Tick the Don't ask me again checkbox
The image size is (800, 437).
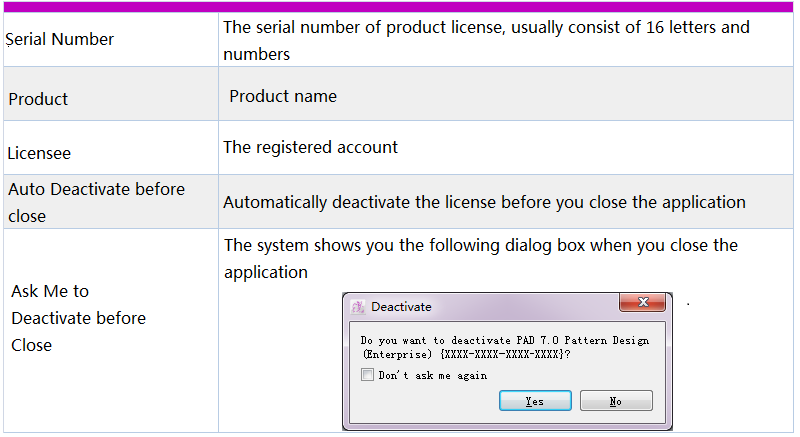367,375
